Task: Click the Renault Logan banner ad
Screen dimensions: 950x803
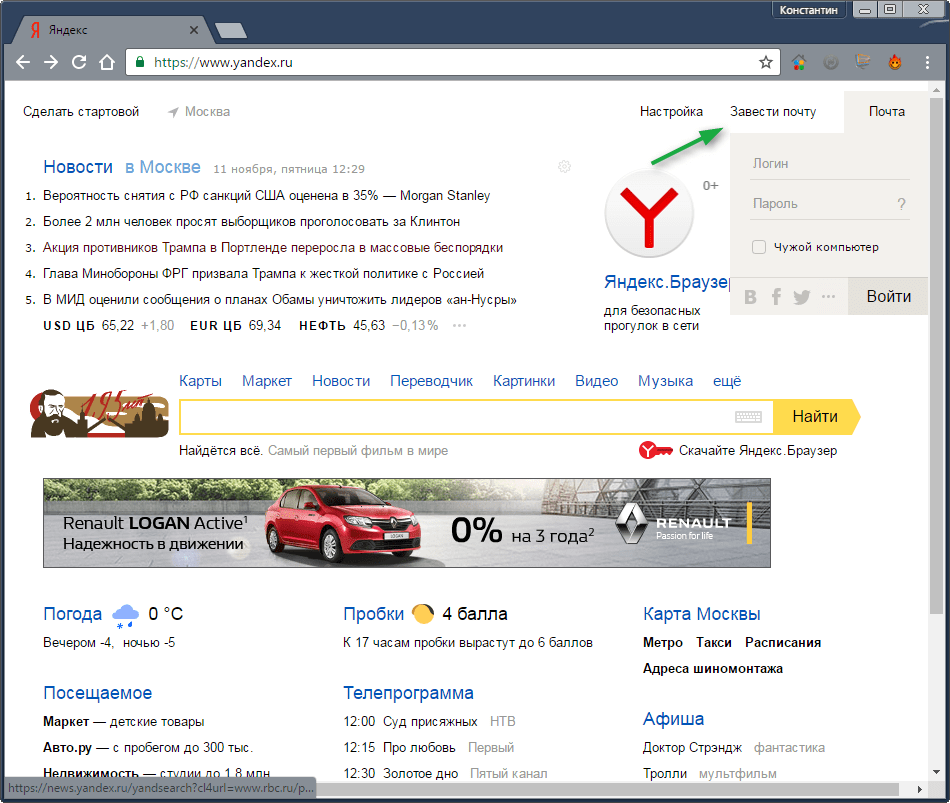Action: click(x=407, y=523)
